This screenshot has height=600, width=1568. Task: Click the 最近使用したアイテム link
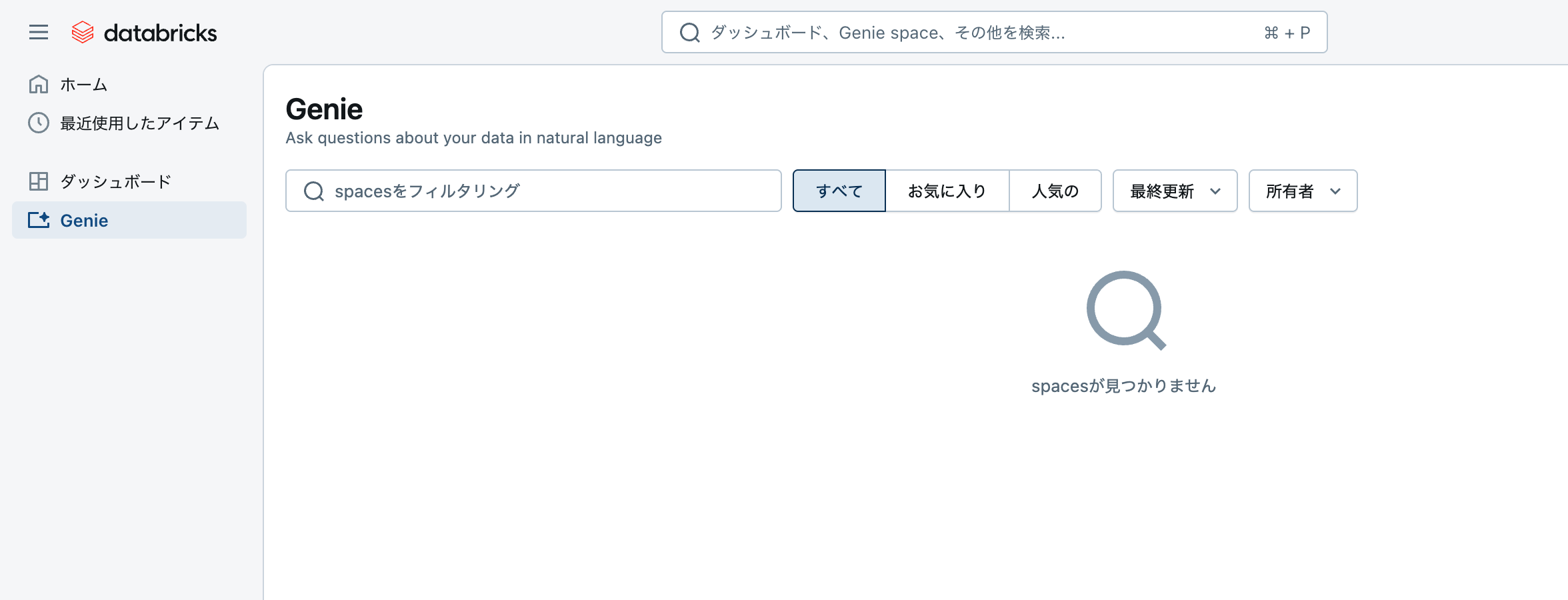click(x=139, y=123)
